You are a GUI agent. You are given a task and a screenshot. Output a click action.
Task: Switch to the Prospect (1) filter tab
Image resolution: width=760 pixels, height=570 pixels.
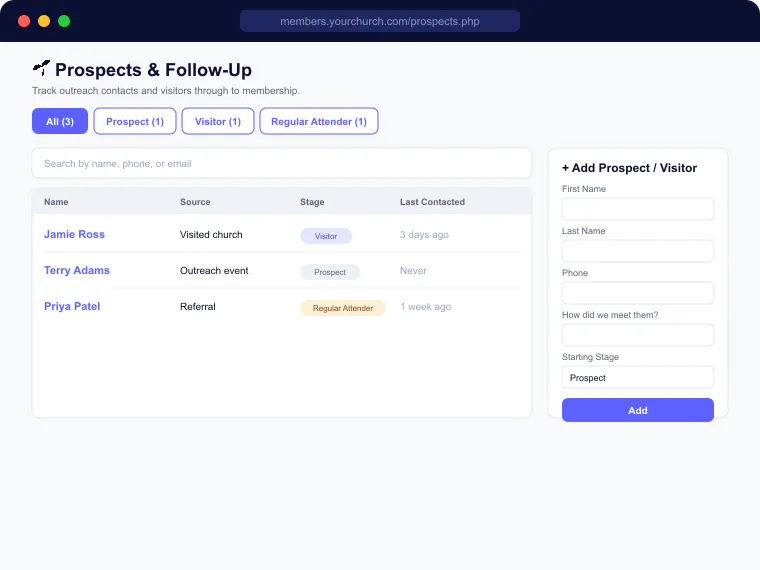[135, 121]
